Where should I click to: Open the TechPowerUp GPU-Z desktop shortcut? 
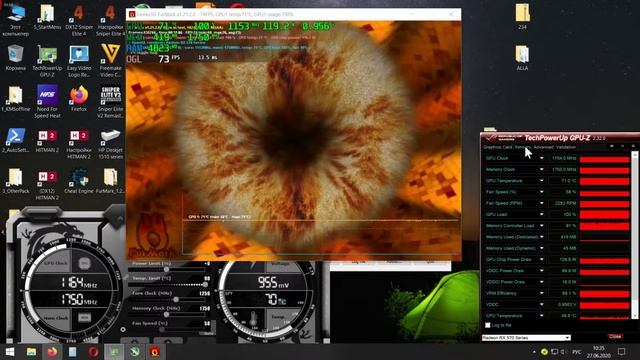(x=47, y=61)
